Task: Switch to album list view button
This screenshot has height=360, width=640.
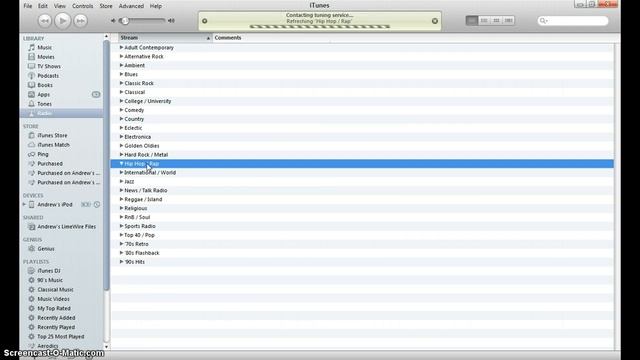Action: [484, 20]
